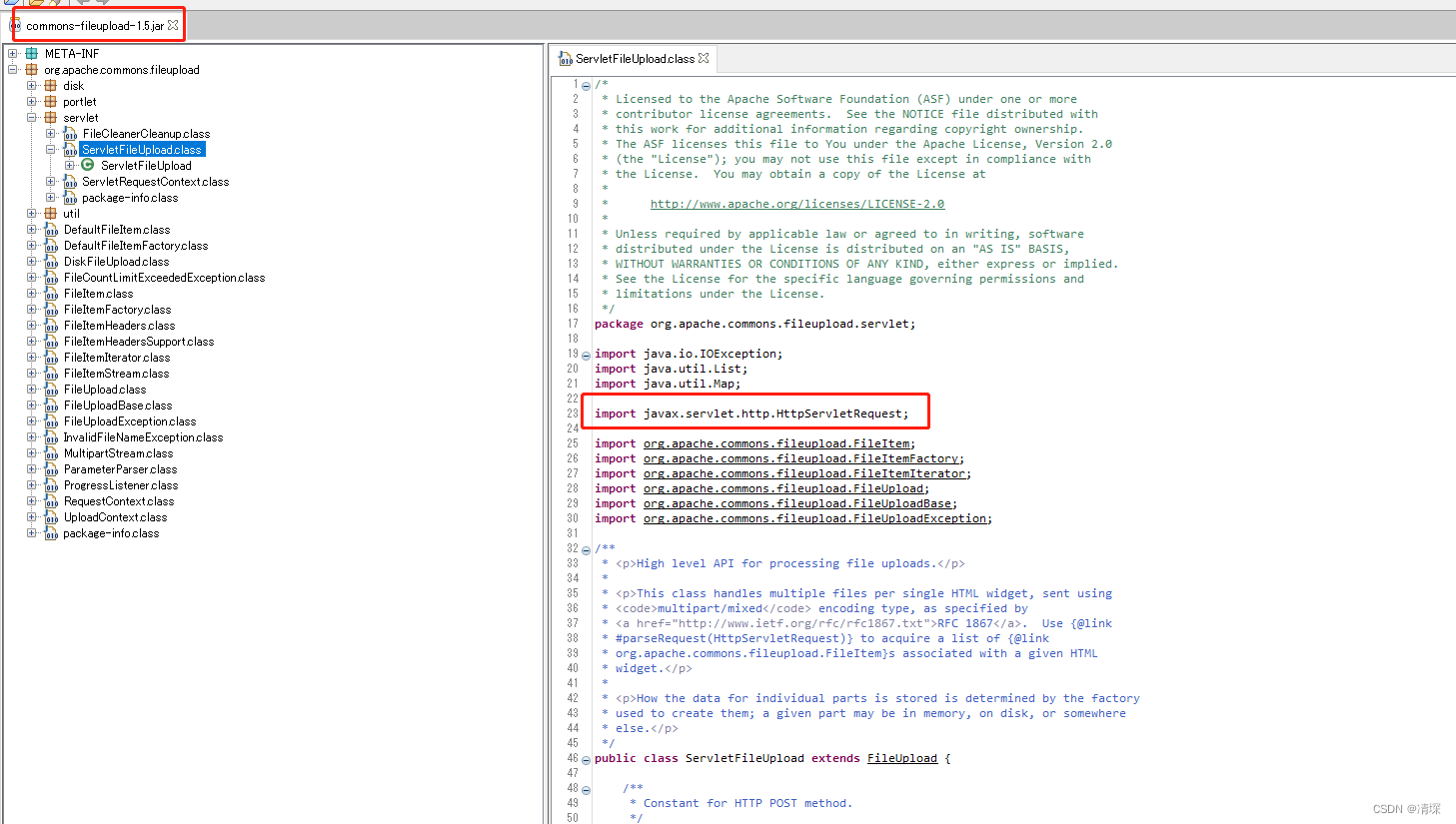Open the FileUpload superclass link after extends

tap(902, 758)
